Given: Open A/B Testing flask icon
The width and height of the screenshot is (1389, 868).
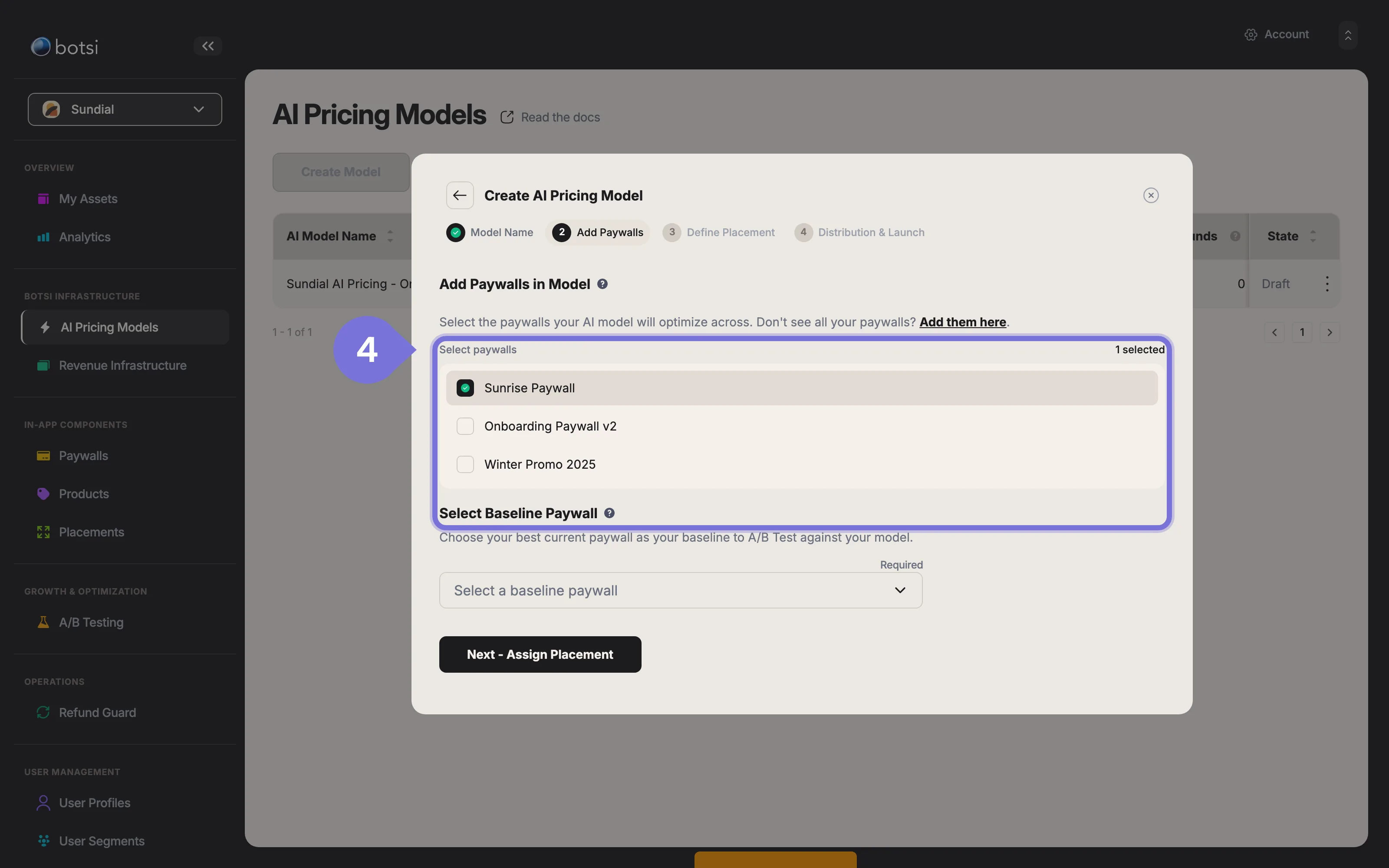Looking at the screenshot, I should tap(43, 622).
